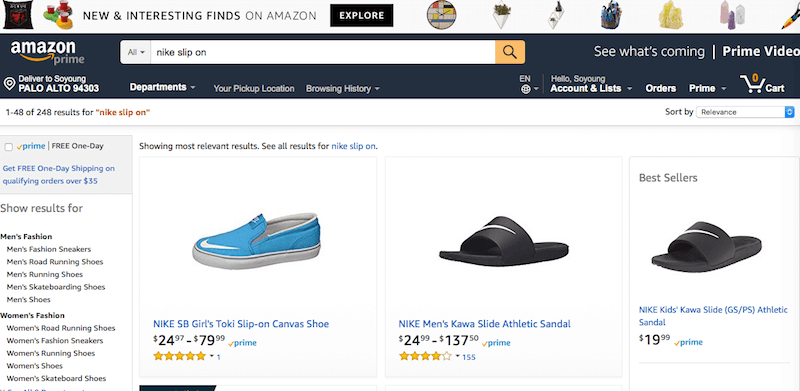The width and height of the screenshot is (800, 391).
Task: Click inside the search text field
Action: (x=322, y=52)
